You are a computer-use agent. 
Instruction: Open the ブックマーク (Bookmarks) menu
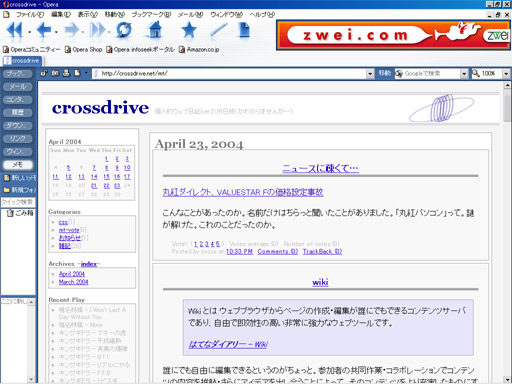[x=151, y=14]
